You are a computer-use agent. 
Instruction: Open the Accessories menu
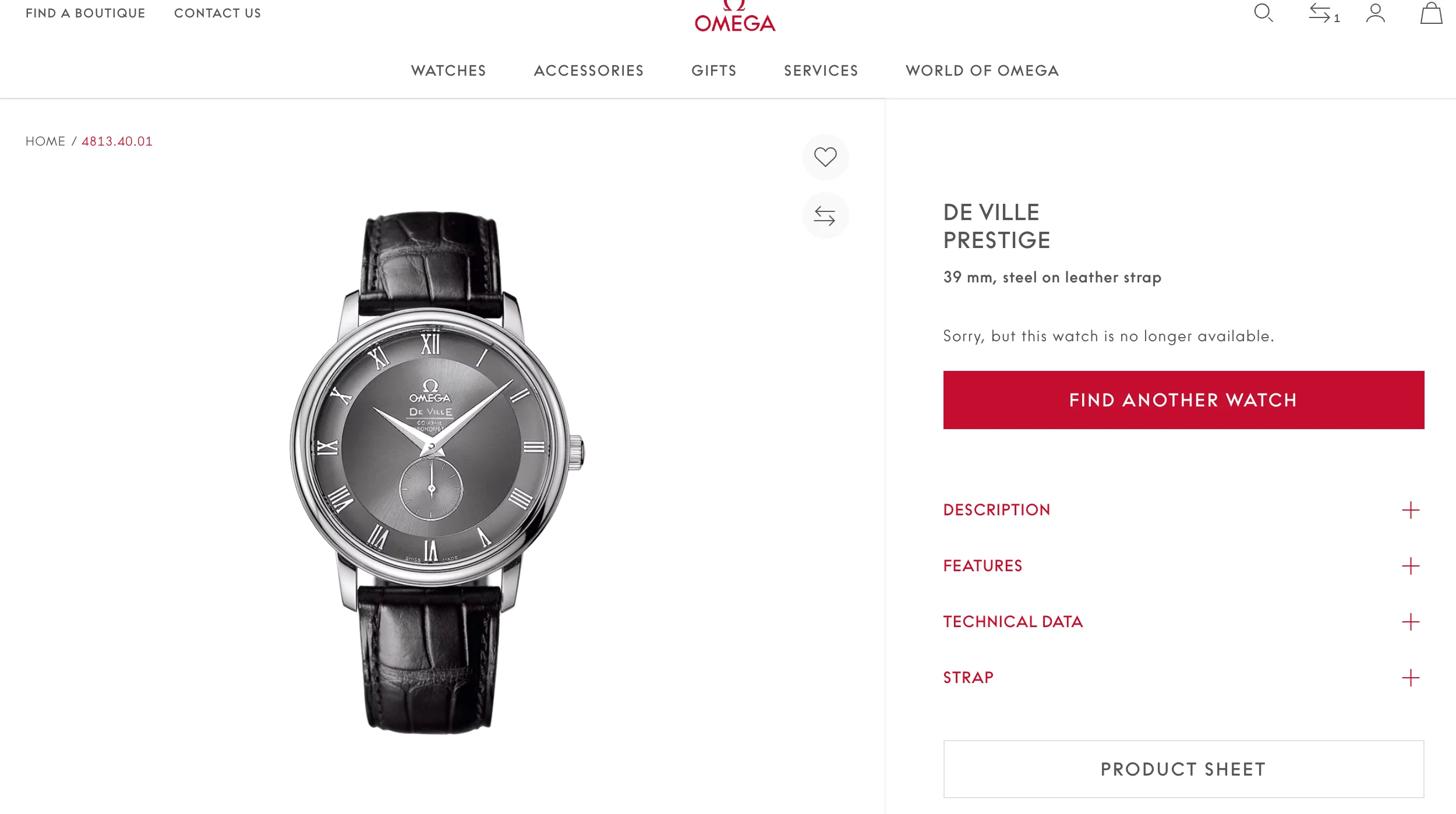pyautogui.click(x=589, y=70)
